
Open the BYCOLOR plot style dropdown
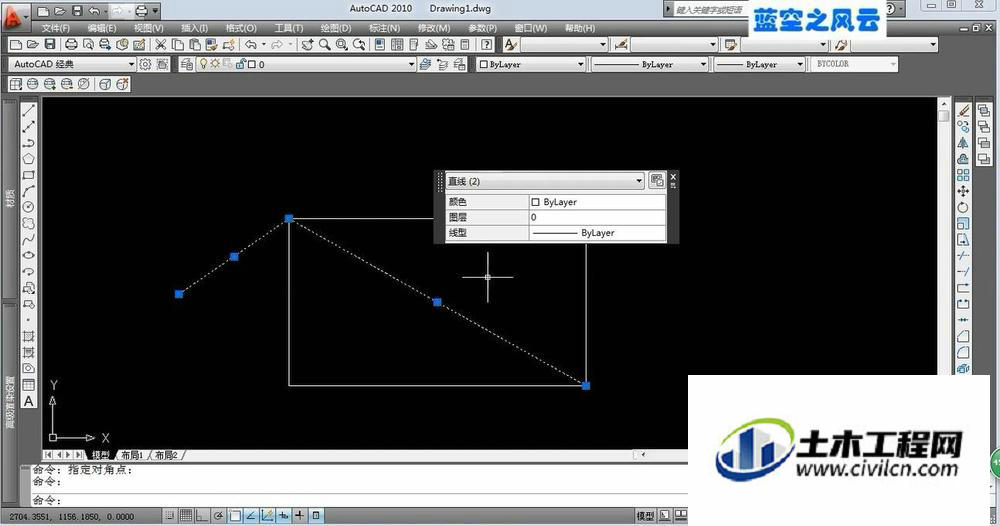pos(853,64)
